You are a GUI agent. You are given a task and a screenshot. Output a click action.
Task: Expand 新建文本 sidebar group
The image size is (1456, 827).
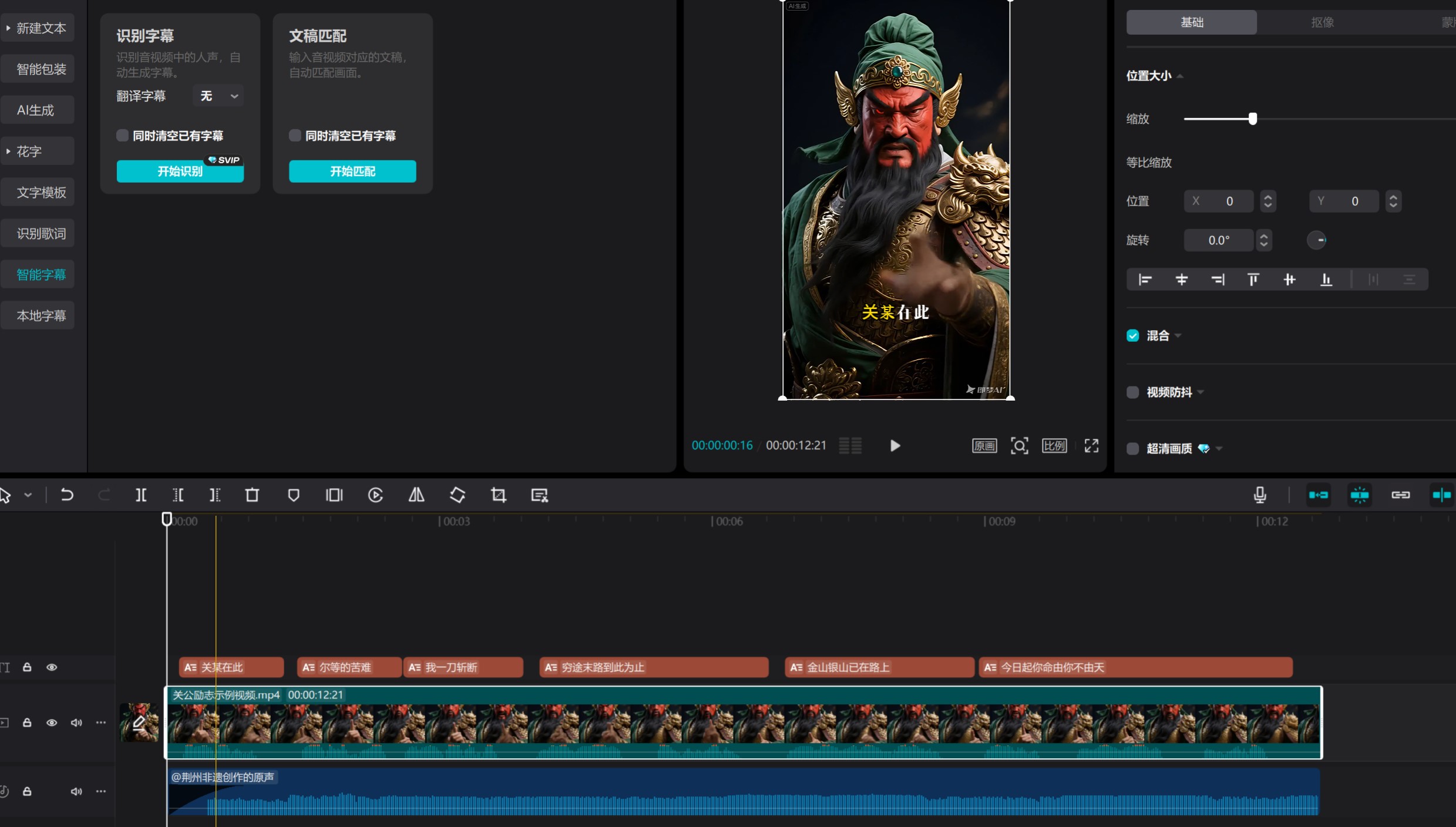(8, 28)
